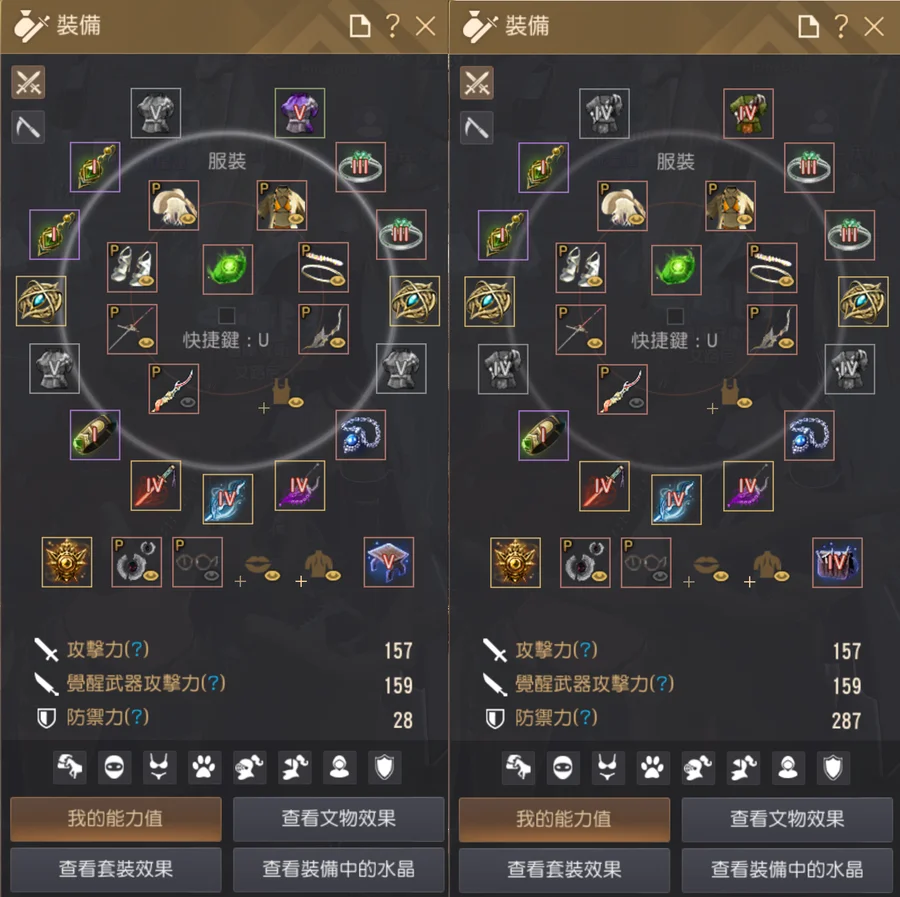Click the paw pet icon in left panel
Screen dimensions: 900x897
[204, 767]
